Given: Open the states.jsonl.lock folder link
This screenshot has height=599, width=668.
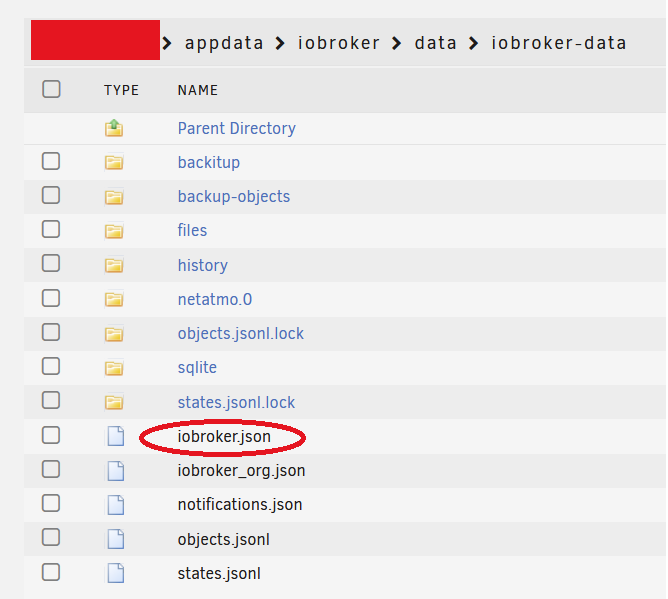Looking at the screenshot, I should (x=236, y=402).
